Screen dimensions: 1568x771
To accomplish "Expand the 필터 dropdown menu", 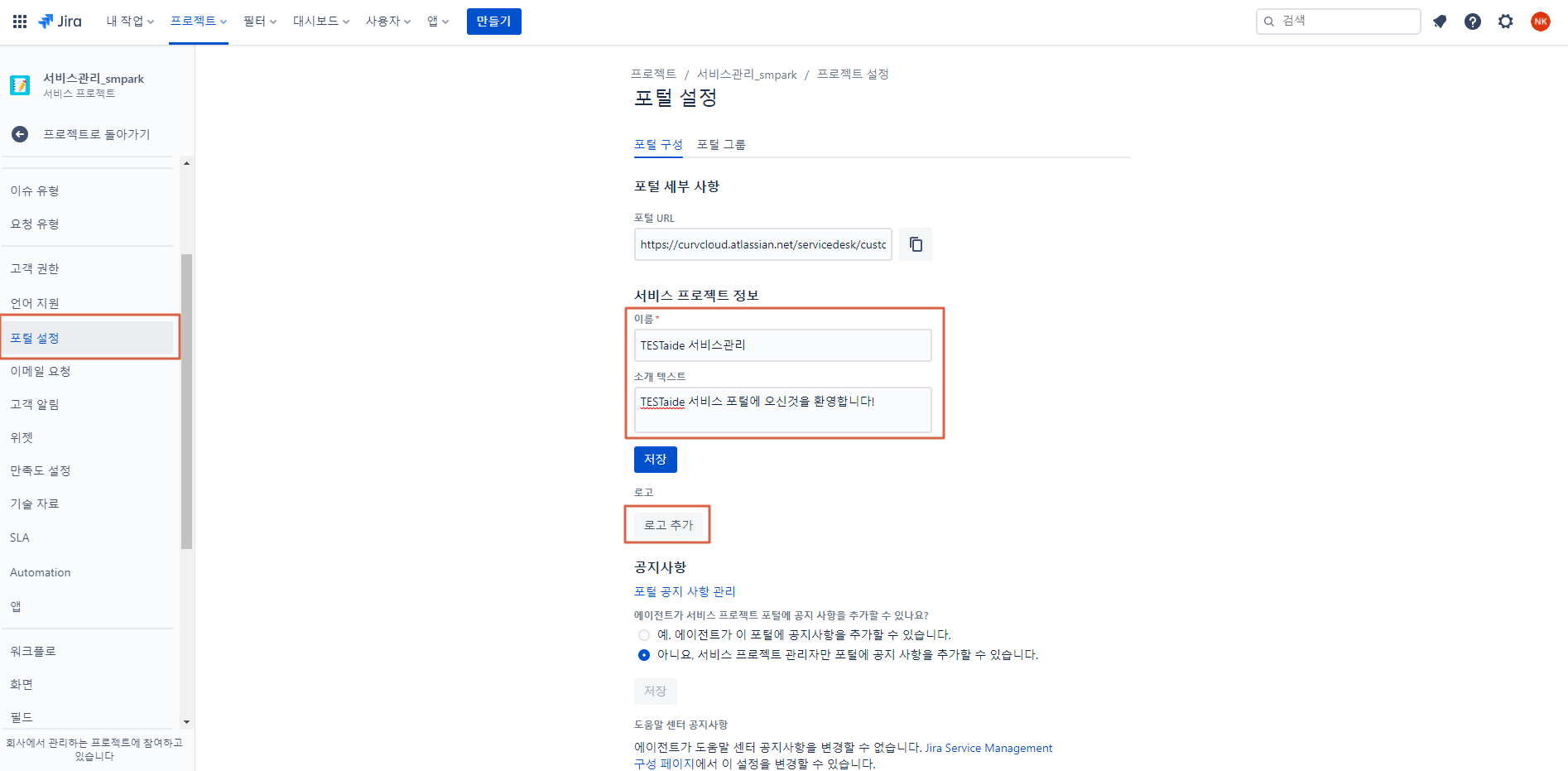I will coord(259,22).
